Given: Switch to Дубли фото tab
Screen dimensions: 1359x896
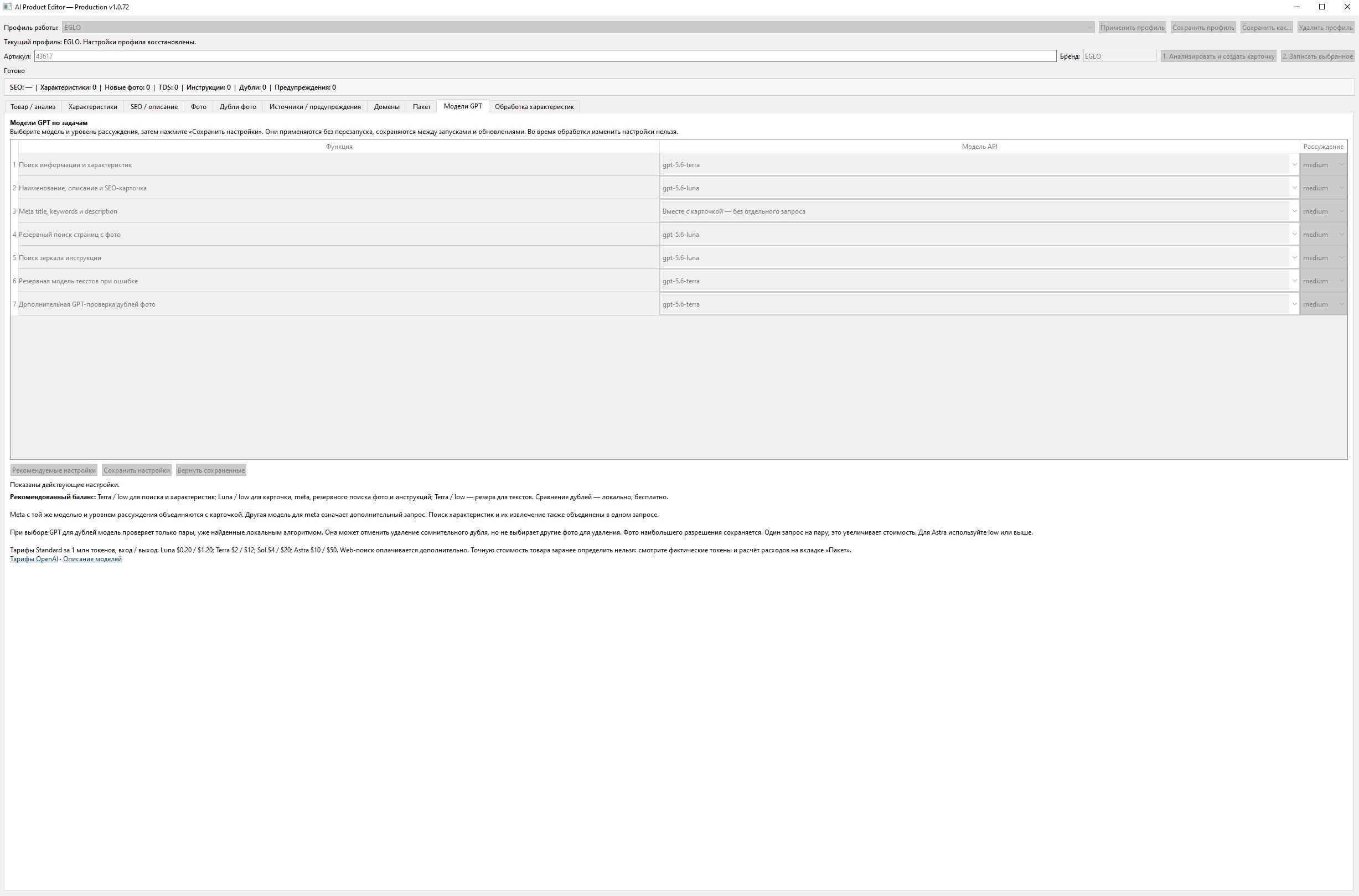Looking at the screenshot, I should coord(237,107).
